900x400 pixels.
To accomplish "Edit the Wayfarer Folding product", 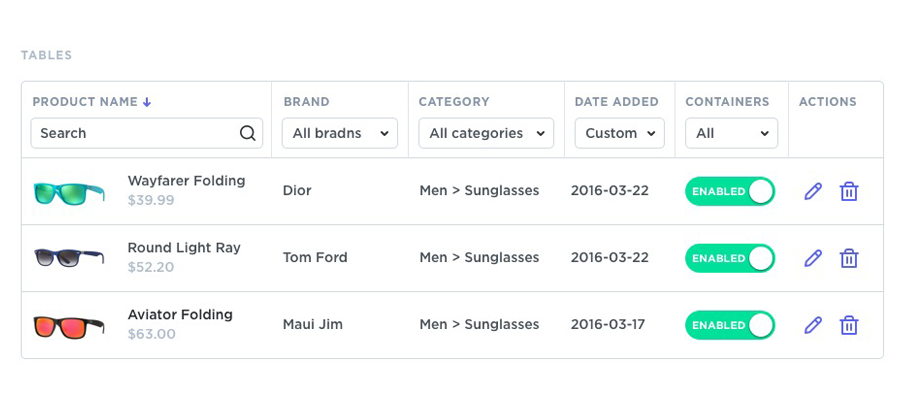I will coord(813,191).
